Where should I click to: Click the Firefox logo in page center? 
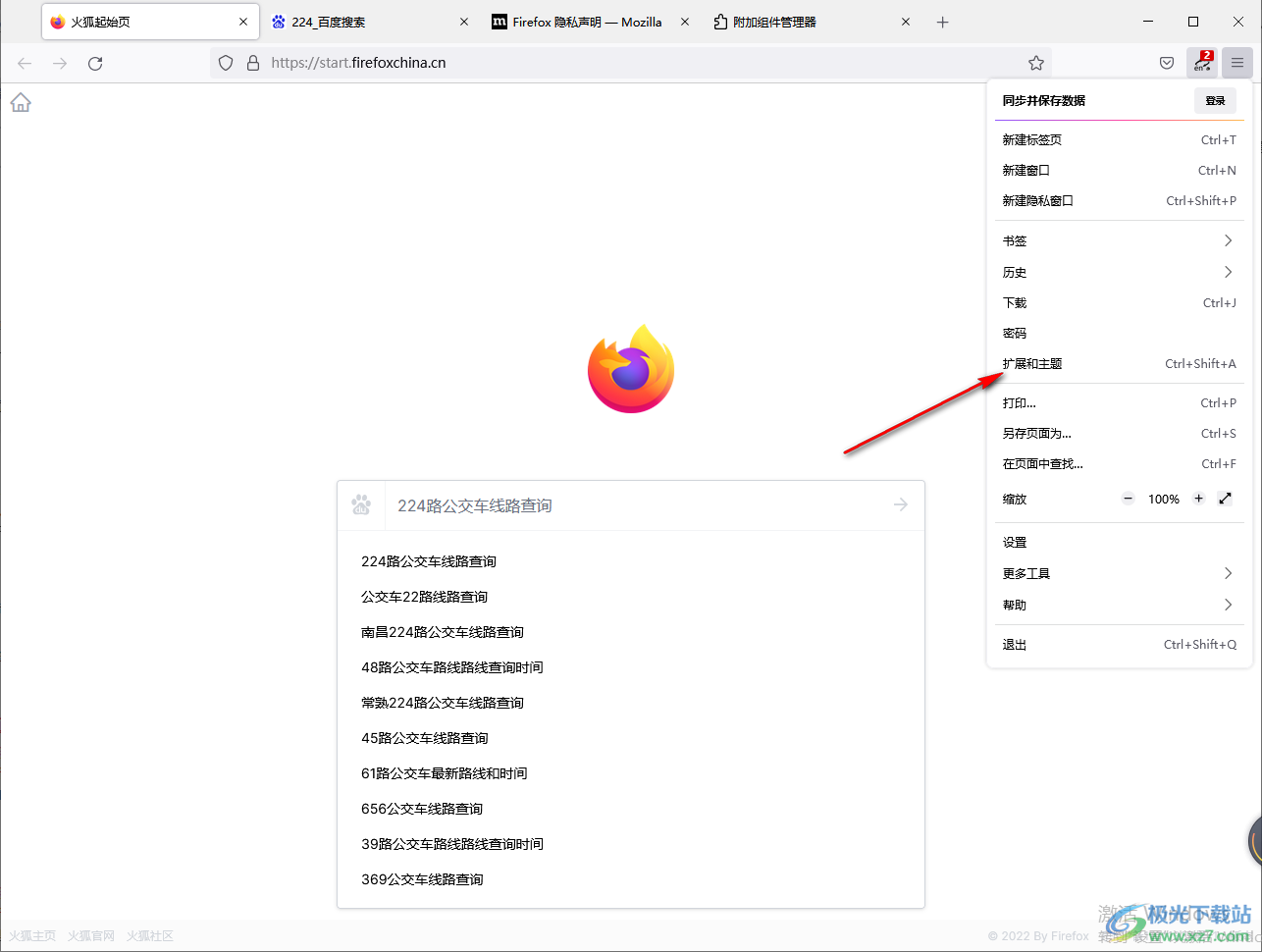tap(631, 369)
